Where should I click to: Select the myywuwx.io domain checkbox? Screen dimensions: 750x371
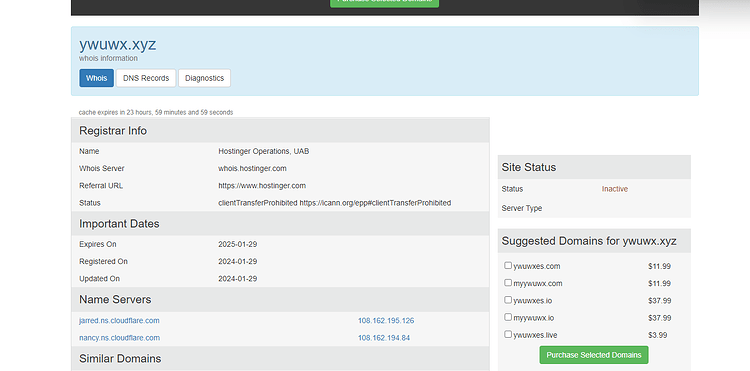click(508, 317)
